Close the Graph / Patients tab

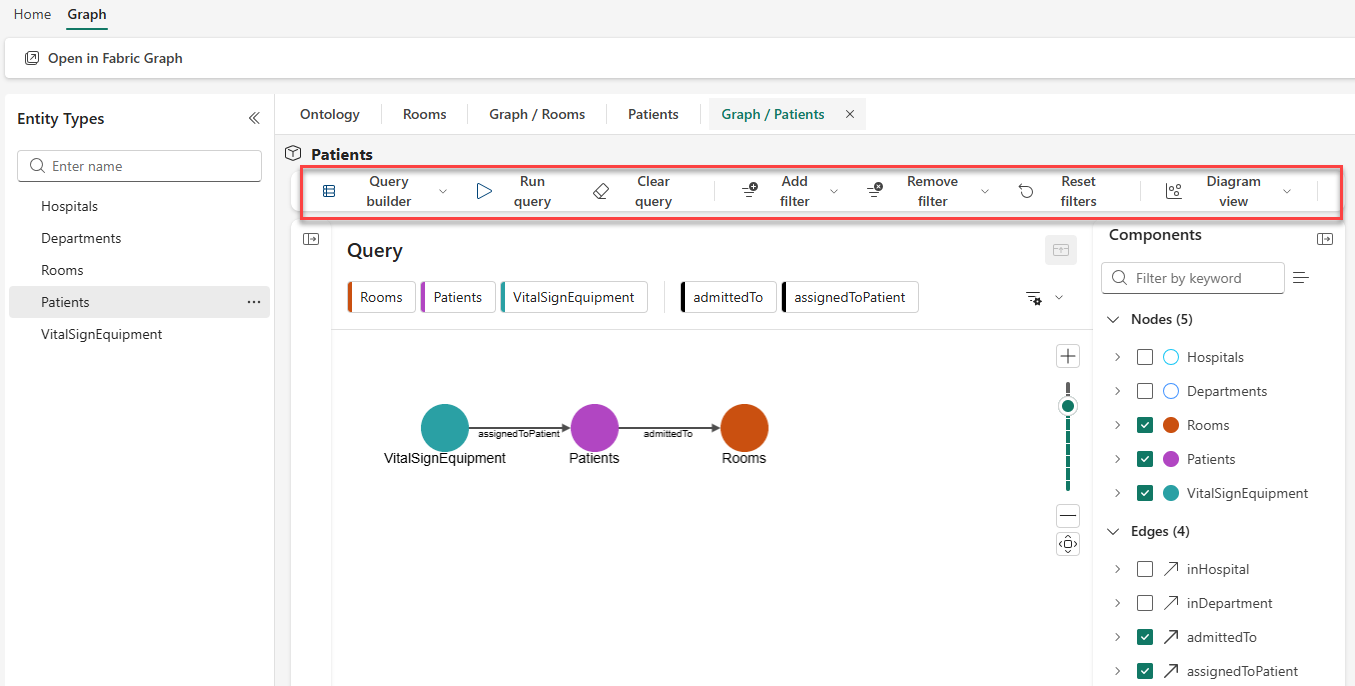(850, 114)
